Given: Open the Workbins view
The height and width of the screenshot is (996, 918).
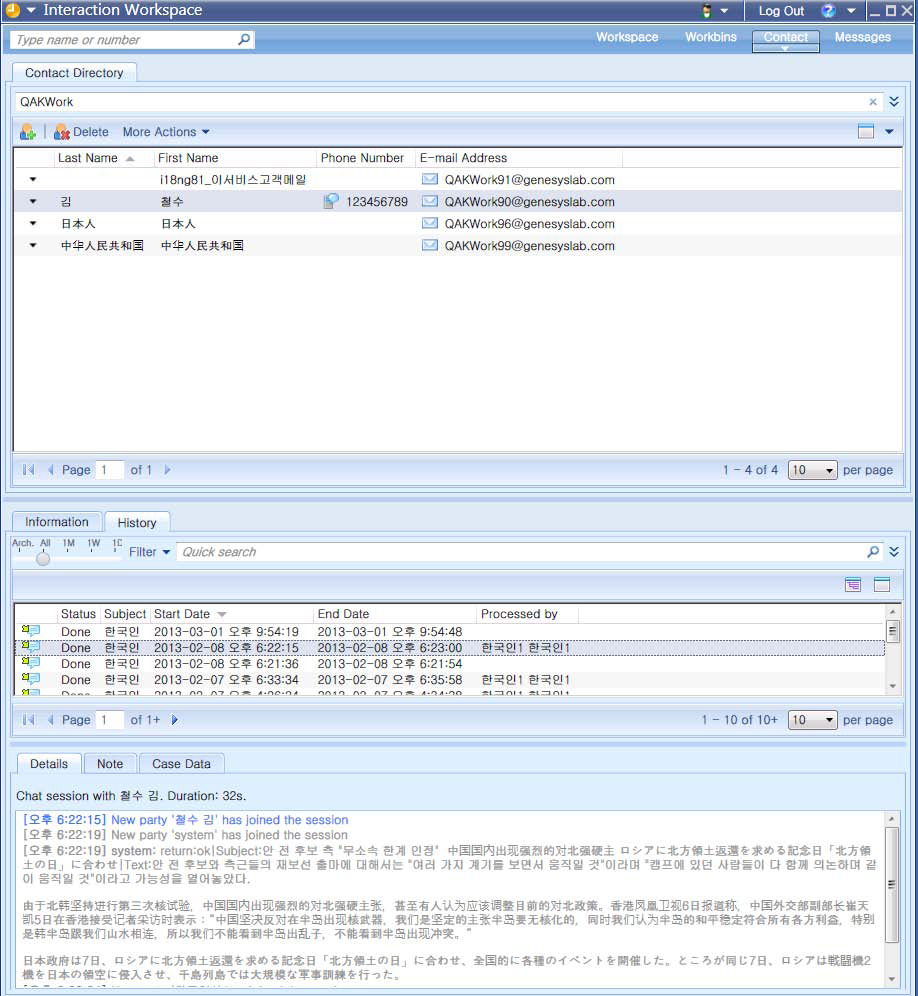Looking at the screenshot, I should pyautogui.click(x=710, y=38).
